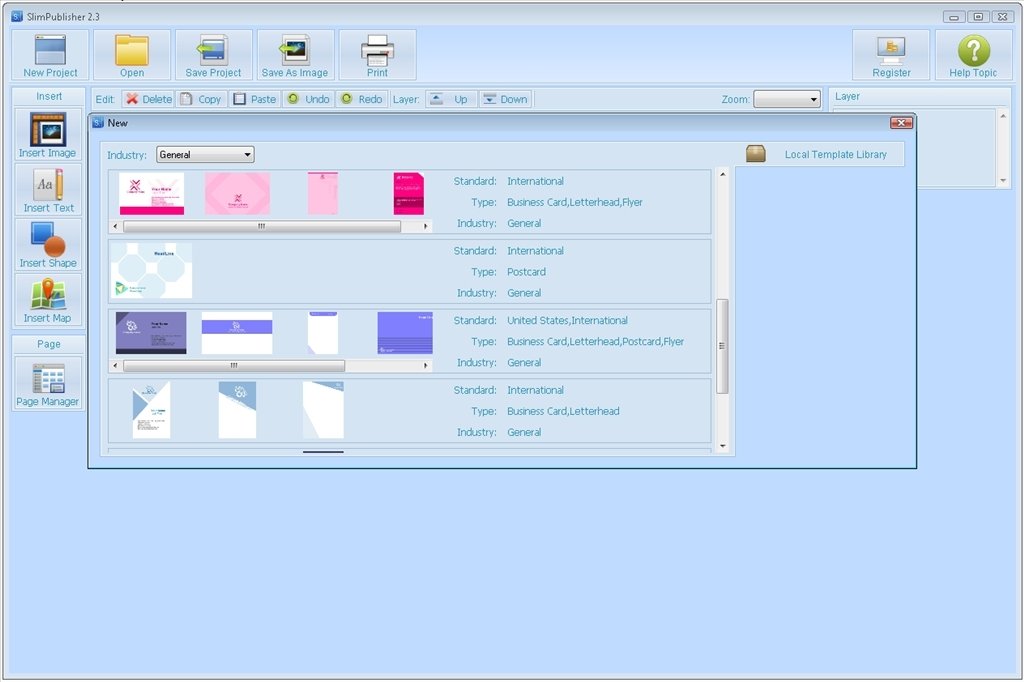
Task: Click 'United States,International' standard text
Action: 568,321
